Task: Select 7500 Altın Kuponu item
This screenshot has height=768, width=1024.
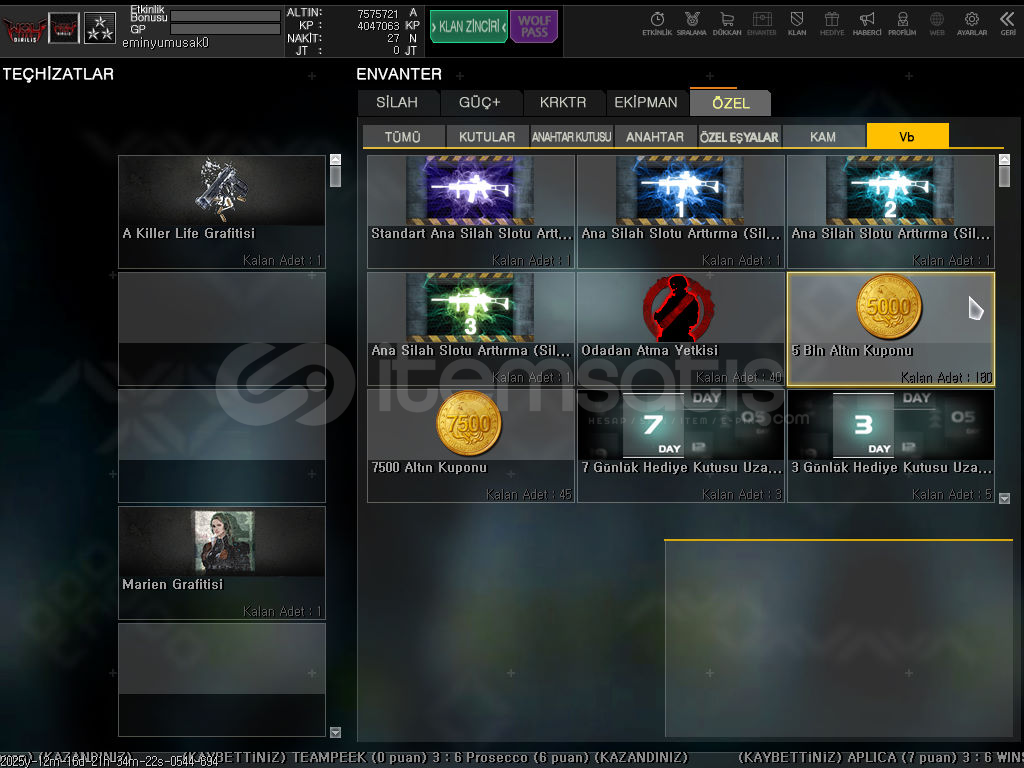Action: point(470,445)
